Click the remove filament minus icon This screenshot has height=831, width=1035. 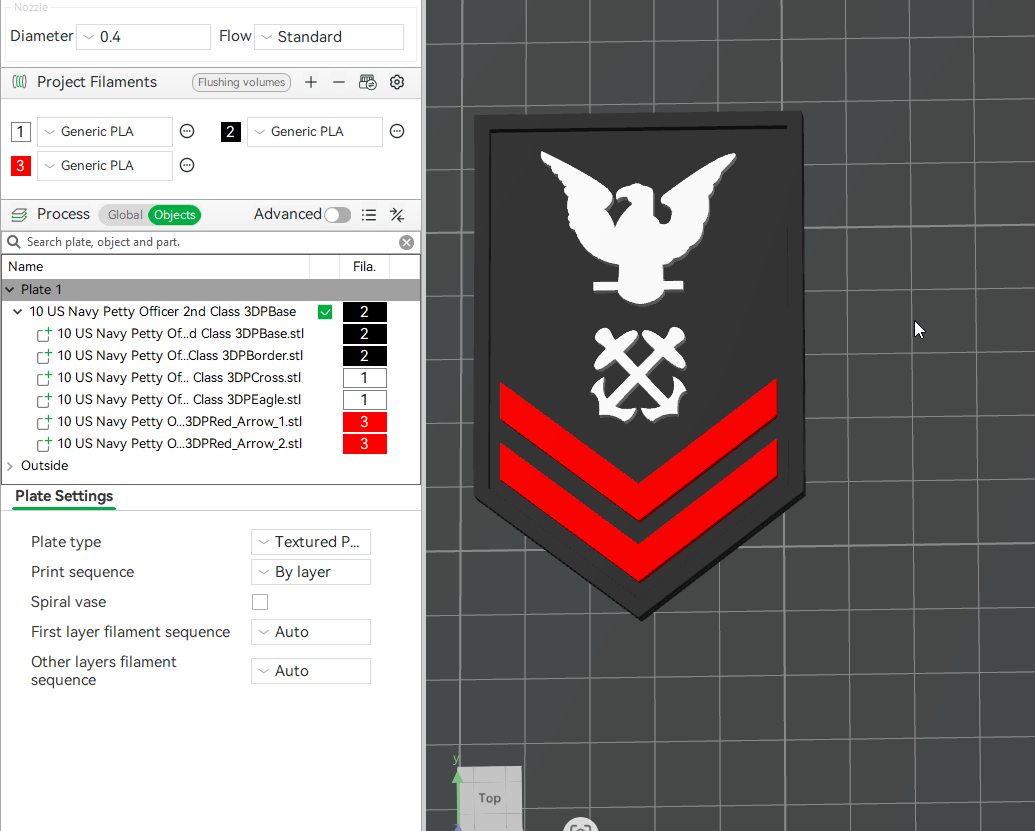click(341, 82)
